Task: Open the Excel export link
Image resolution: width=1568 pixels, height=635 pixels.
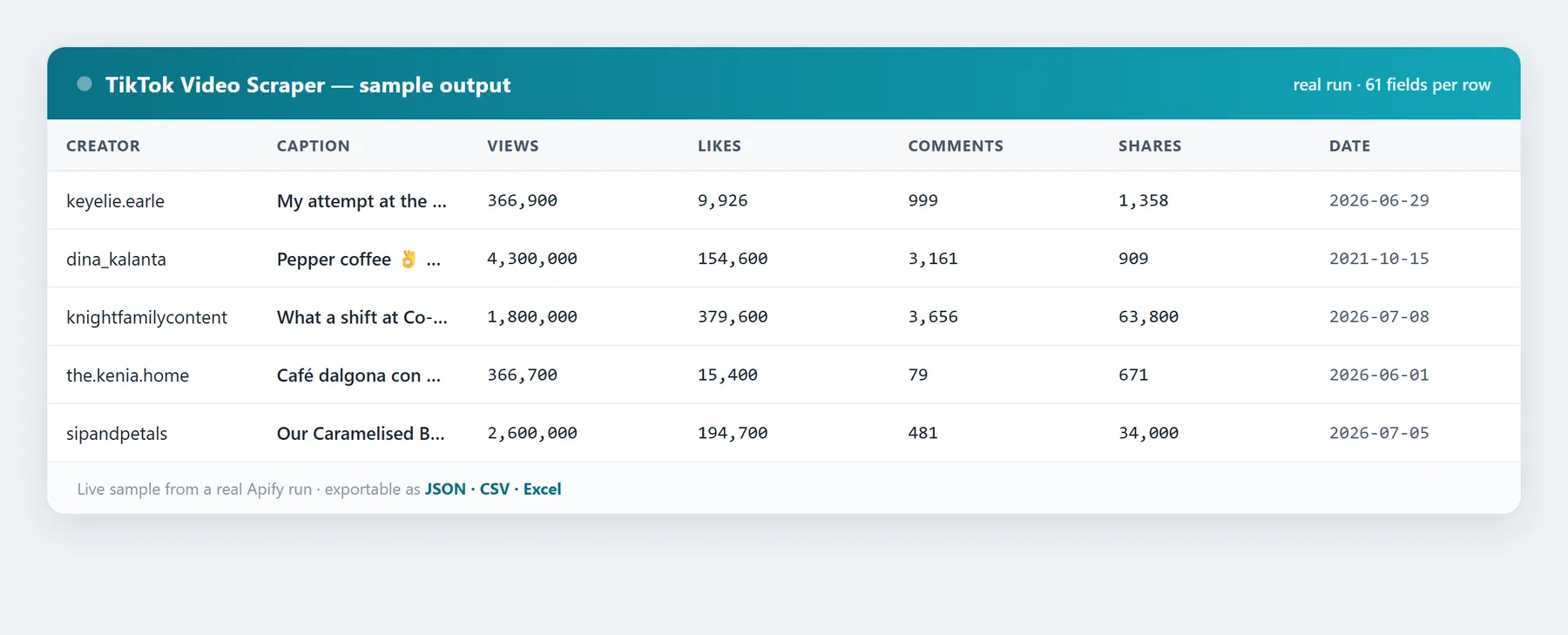Action: [x=542, y=489]
